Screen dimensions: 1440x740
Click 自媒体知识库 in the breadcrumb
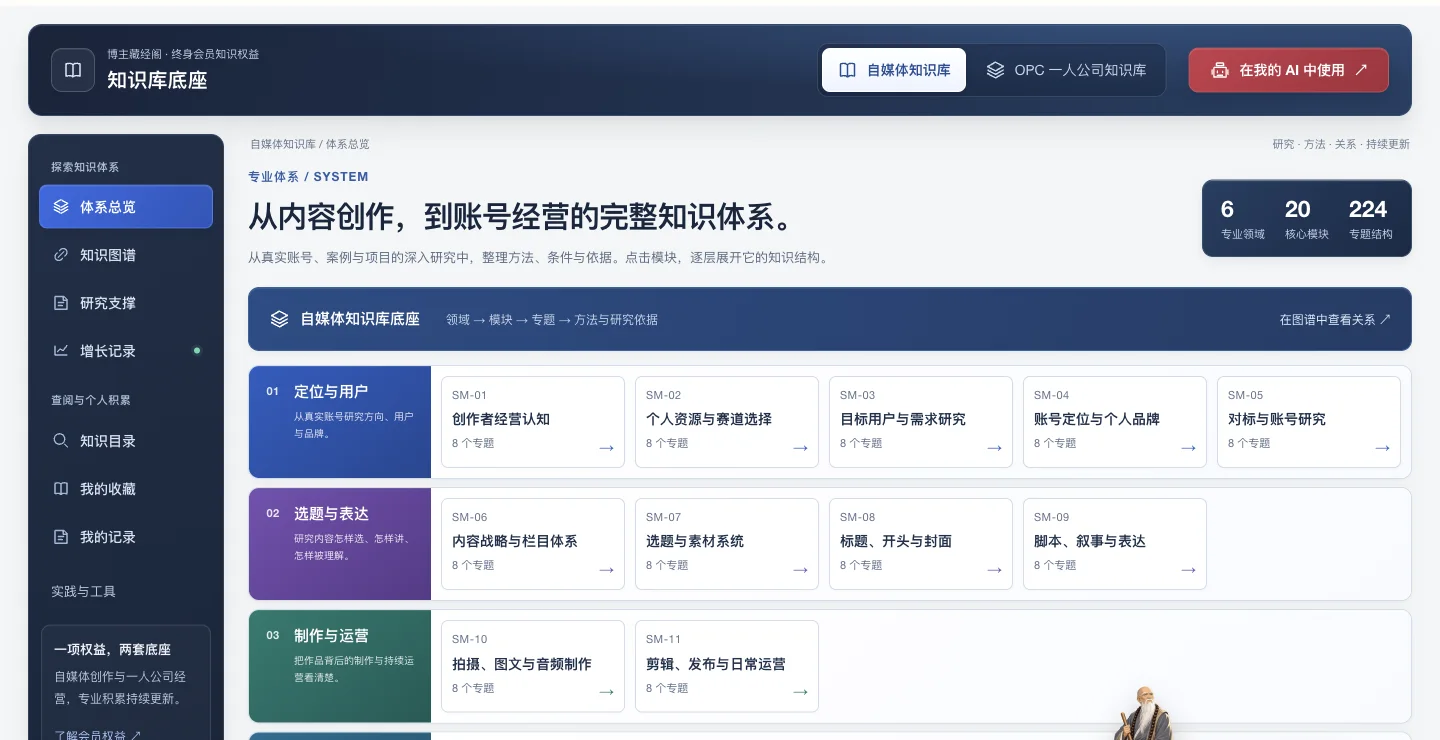coord(283,144)
